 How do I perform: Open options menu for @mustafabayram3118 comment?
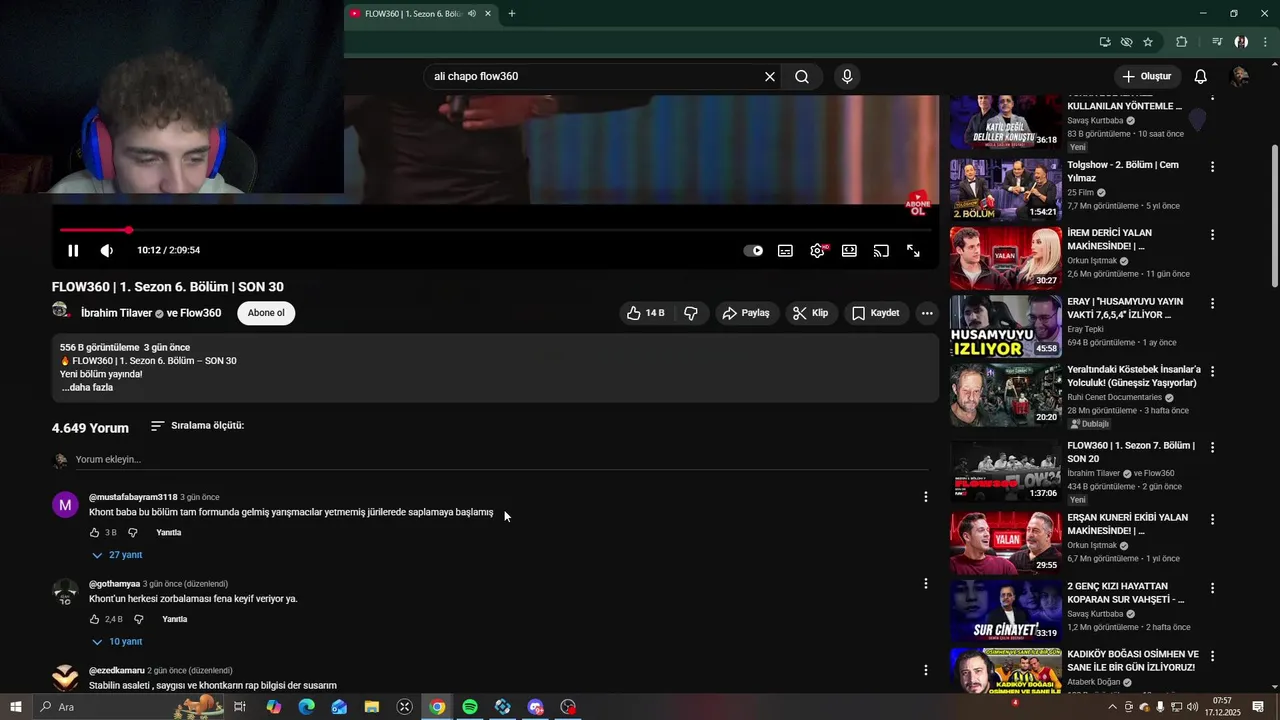[x=925, y=497]
